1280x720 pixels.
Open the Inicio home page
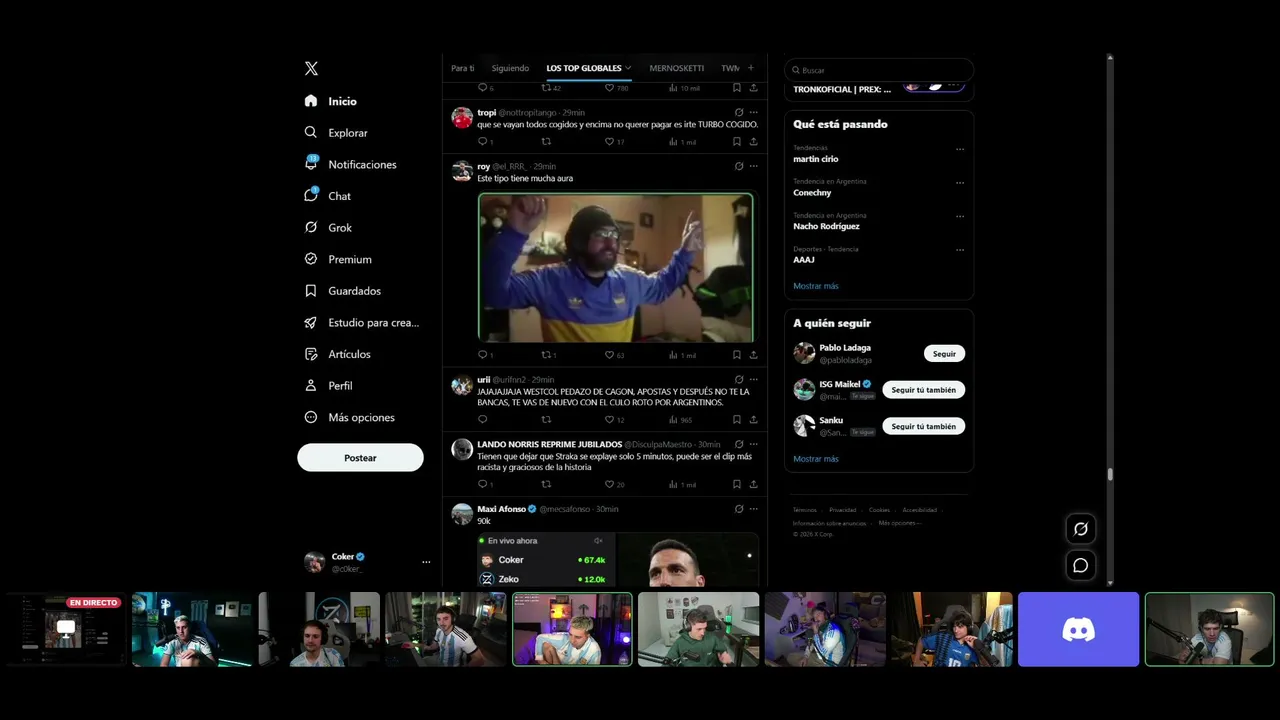[x=331, y=101]
